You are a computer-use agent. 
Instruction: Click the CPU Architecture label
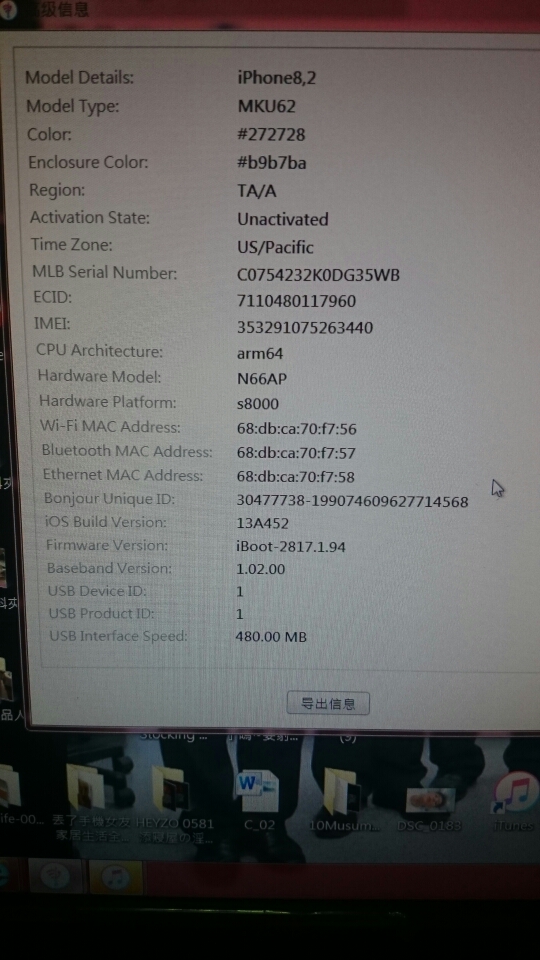(x=100, y=351)
